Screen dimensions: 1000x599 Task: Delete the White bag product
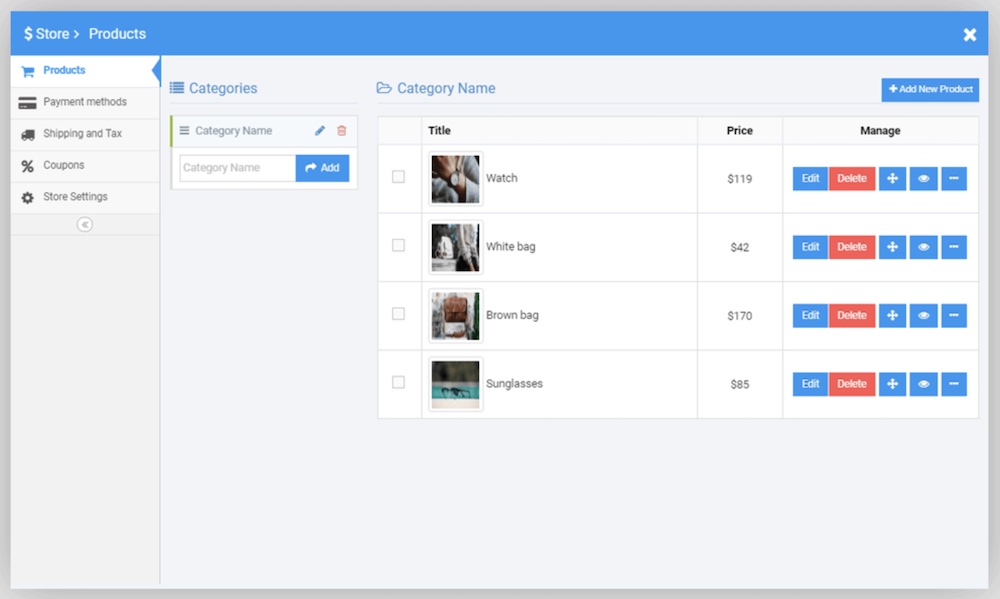click(x=852, y=247)
